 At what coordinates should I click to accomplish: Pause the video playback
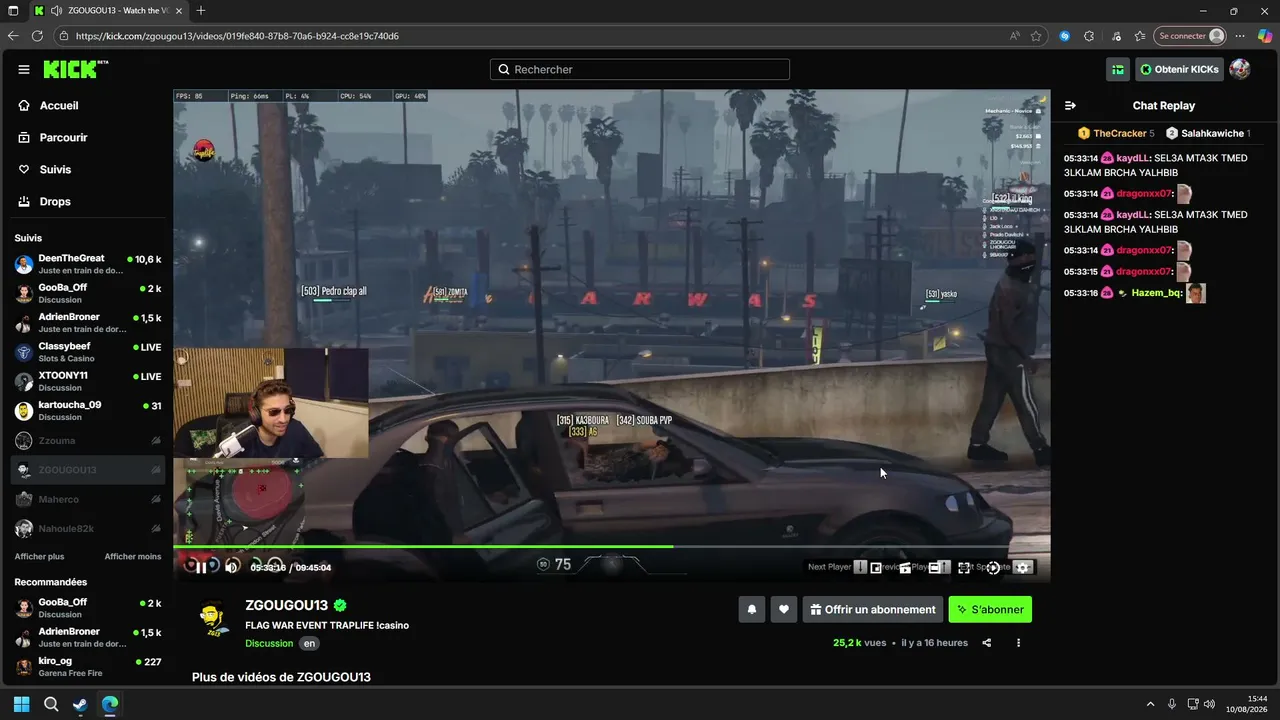(x=201, y=567)
